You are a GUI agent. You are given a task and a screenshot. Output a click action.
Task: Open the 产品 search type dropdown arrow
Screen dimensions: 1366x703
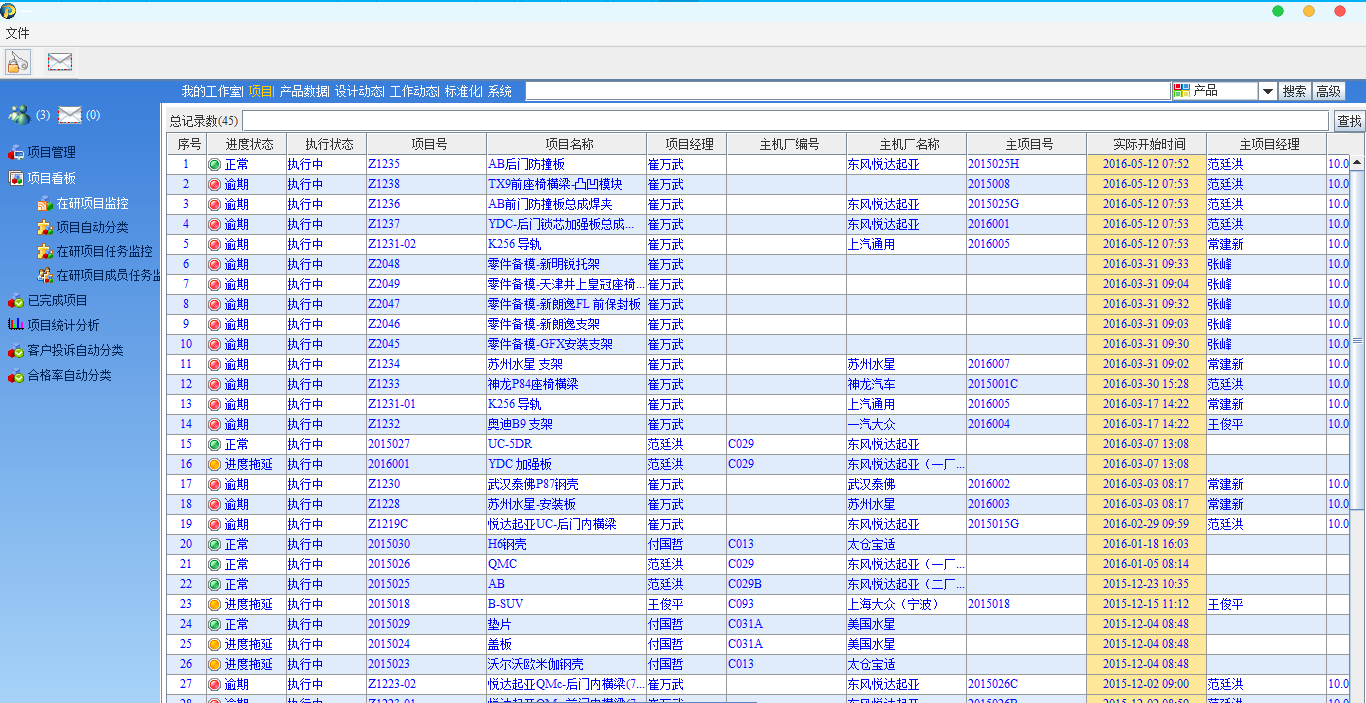pyautogui.click(x=1267, y=91)
